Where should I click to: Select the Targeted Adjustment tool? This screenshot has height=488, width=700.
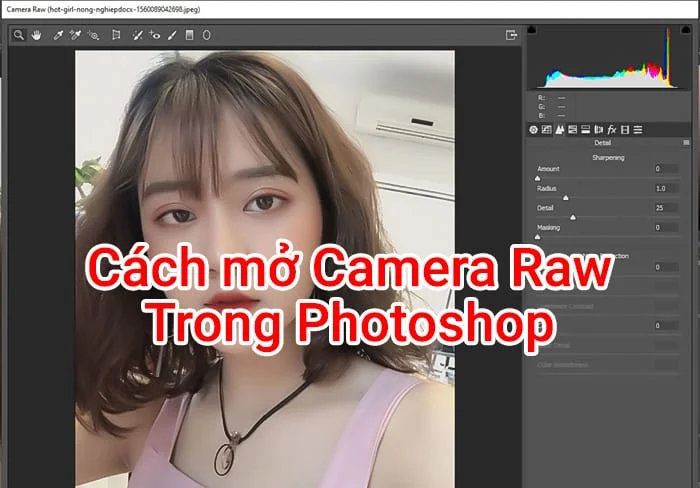coord(93,35)
